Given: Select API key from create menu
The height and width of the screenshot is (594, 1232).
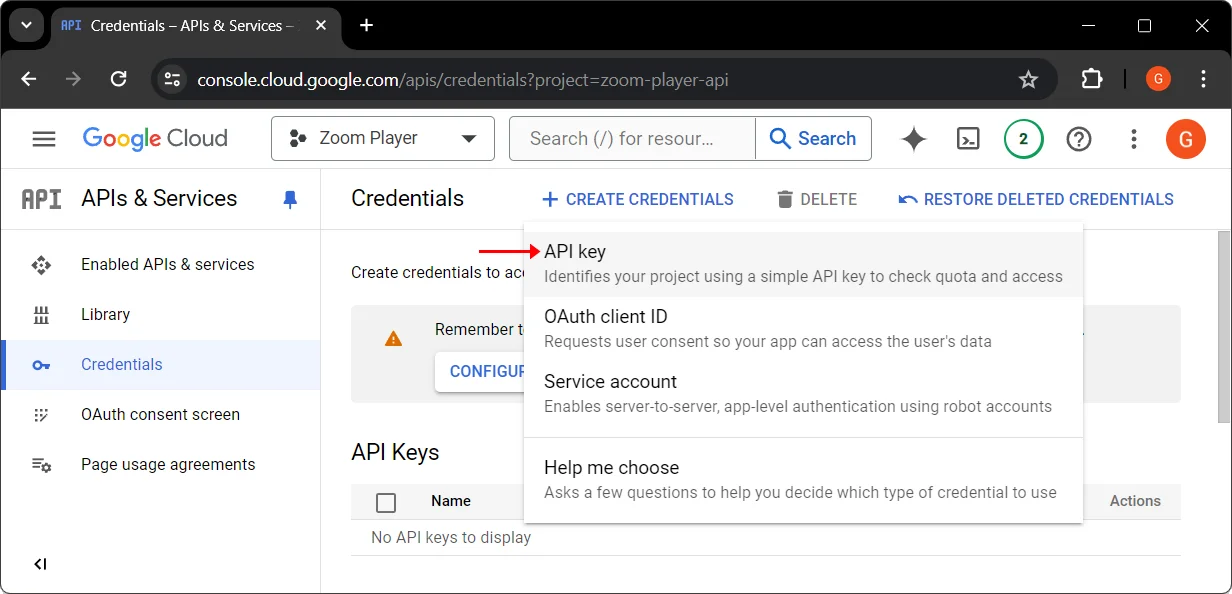Looking at the screenshot, I should 803,264.
